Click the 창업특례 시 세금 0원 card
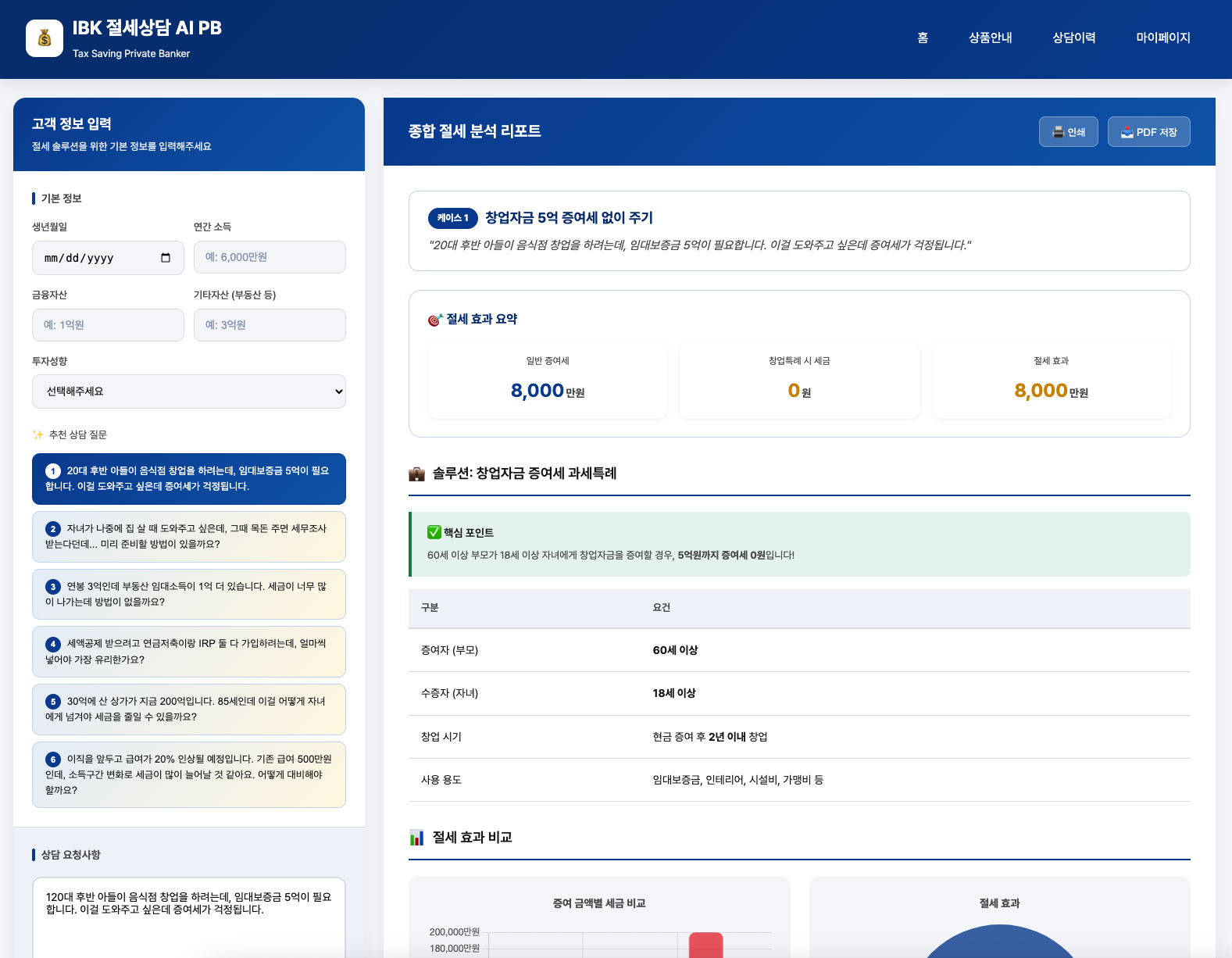This screenshot has height=958, width=1232. point(799,380)
